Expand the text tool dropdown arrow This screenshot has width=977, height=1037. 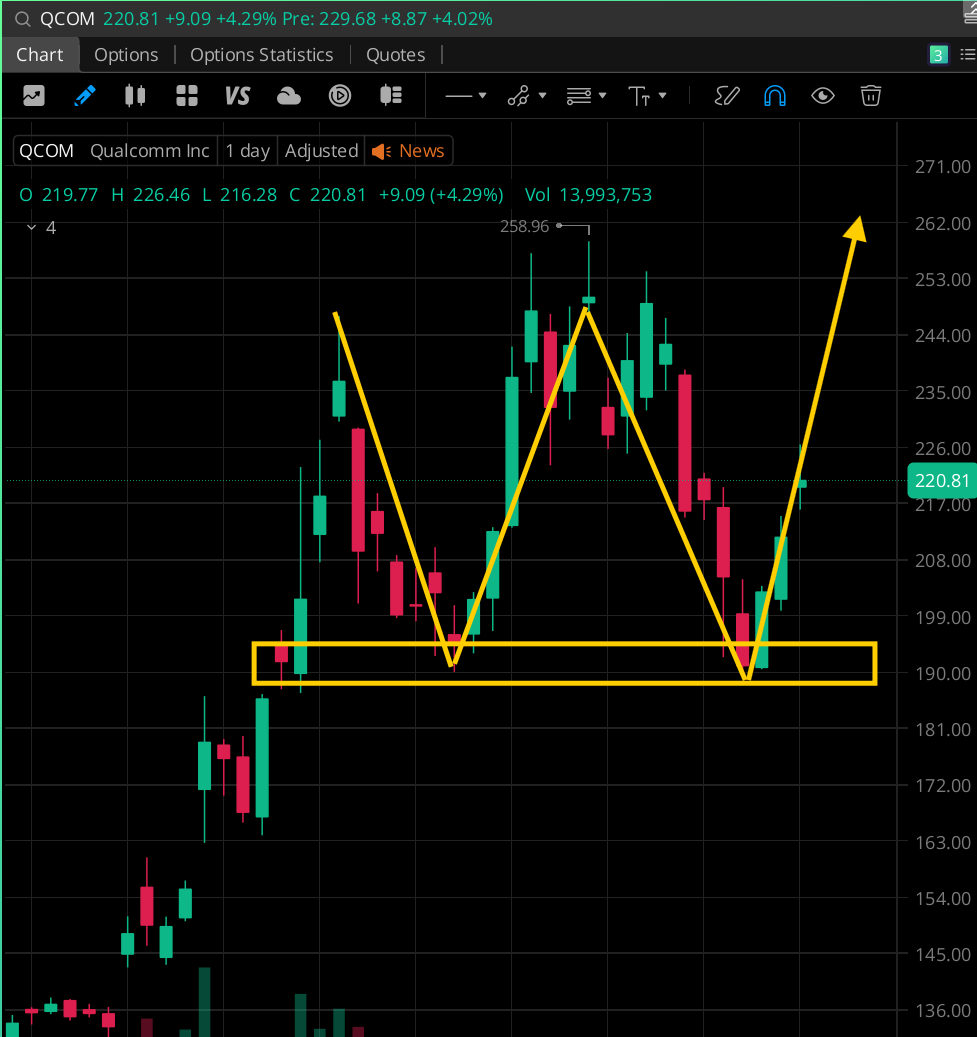click(662, 96)
